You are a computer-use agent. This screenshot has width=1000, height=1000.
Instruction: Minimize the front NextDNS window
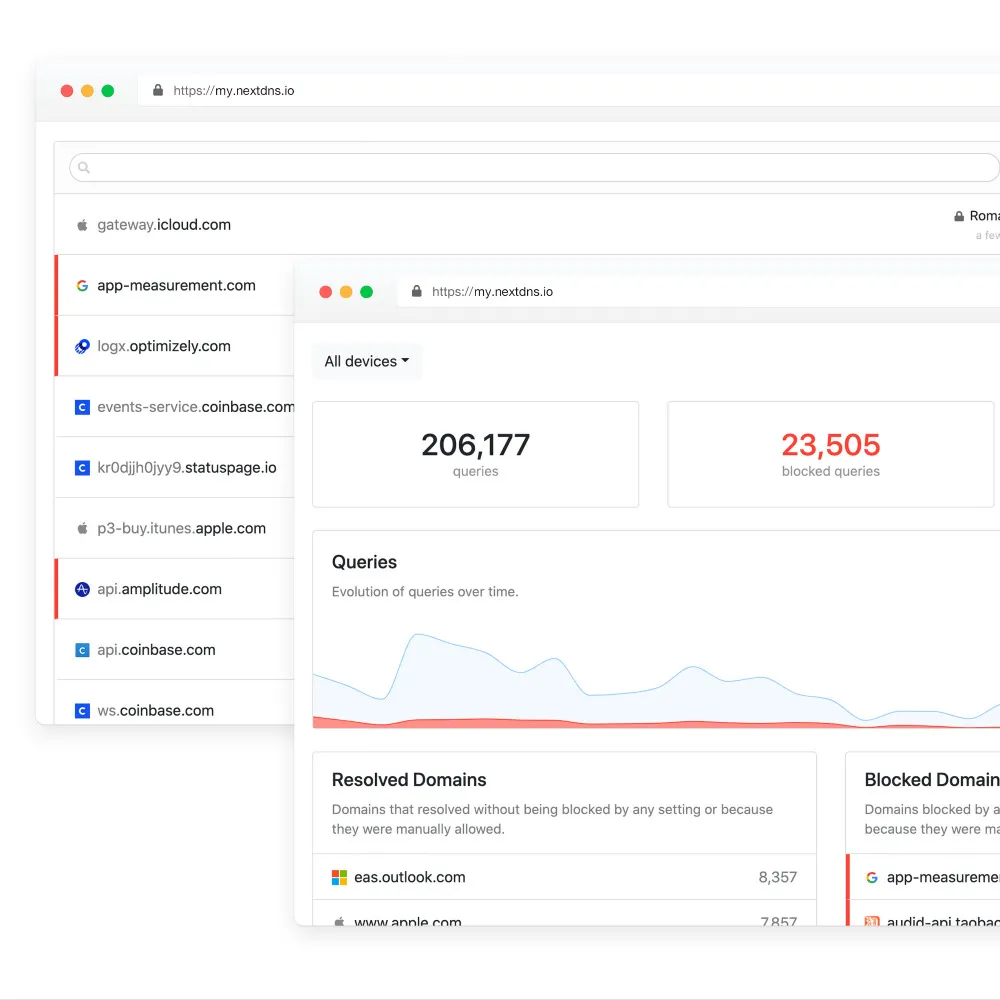coord(346,291)
